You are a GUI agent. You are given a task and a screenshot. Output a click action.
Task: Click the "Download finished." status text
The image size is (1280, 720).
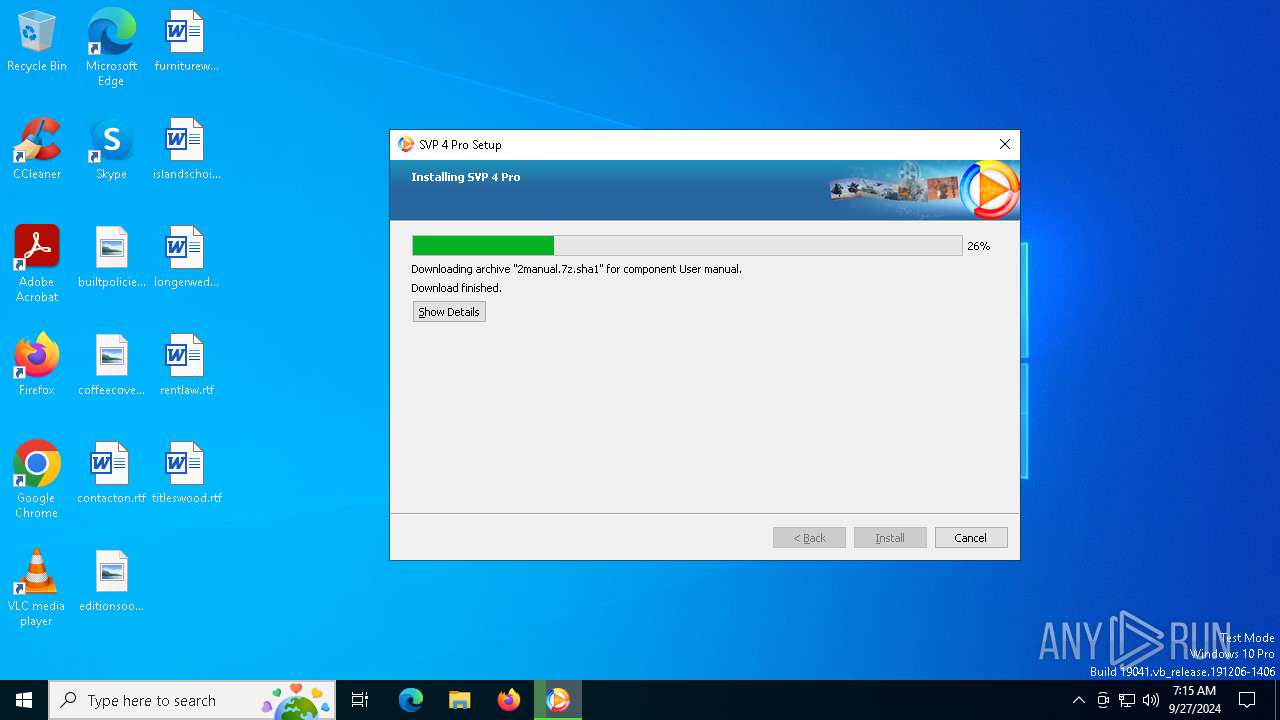pyautogui.click(x=456, y=288)
